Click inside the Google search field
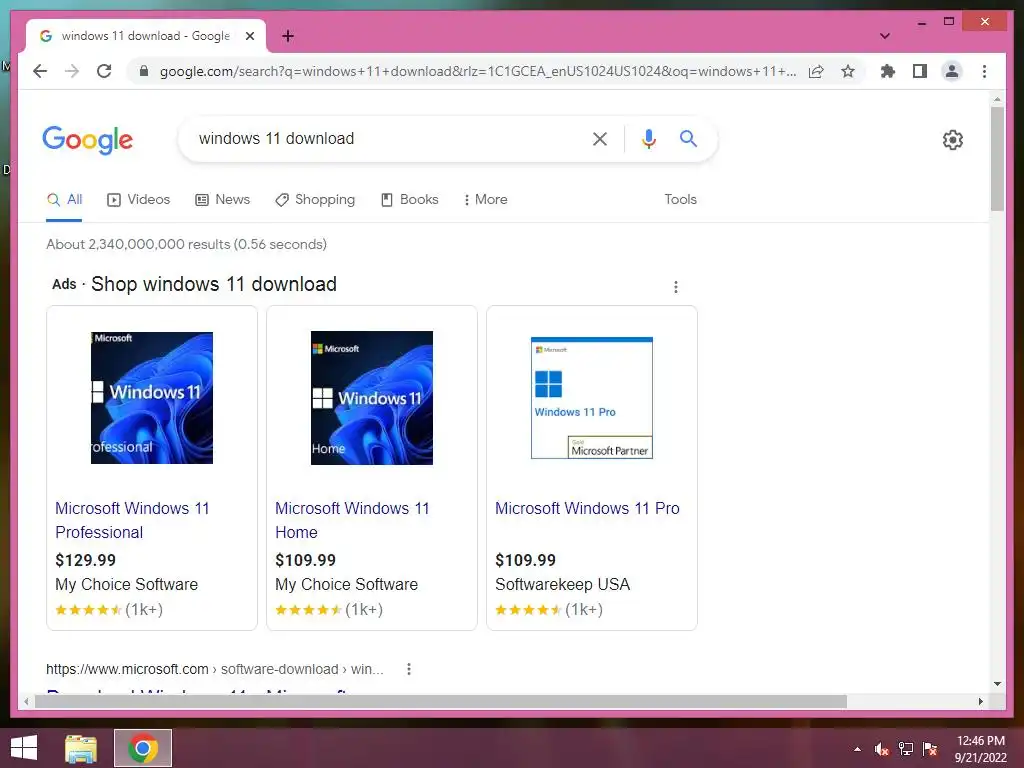This screenshot has height=768, width=1024. click(385, 138)
